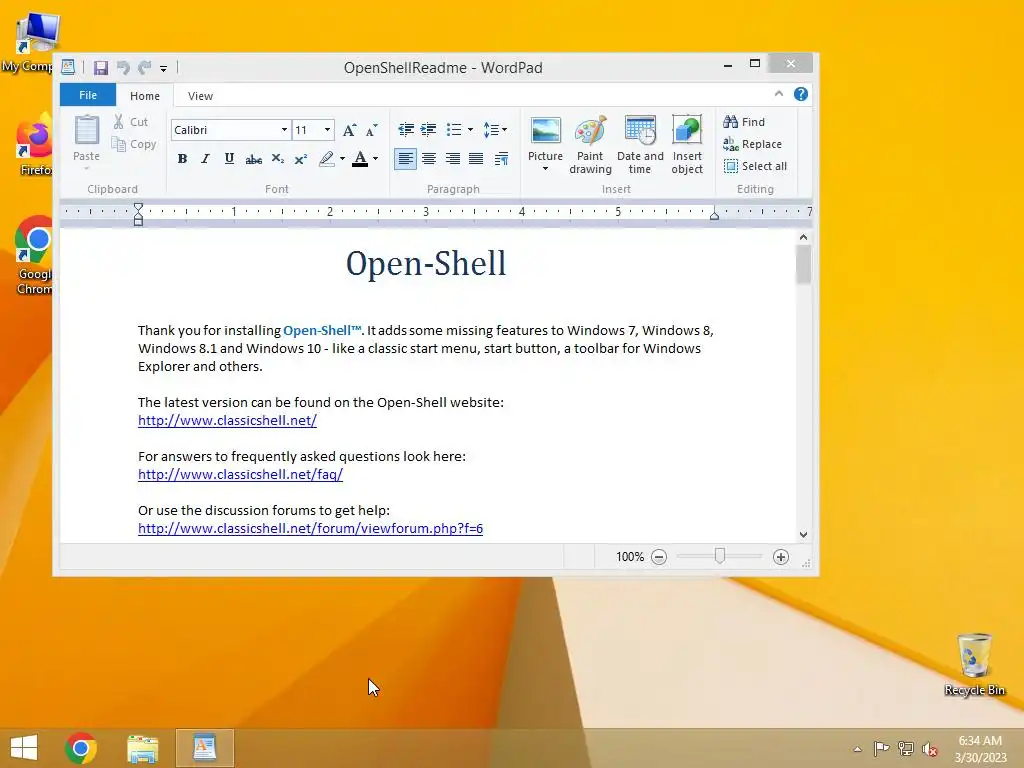The height and width of the screenshot is (768, 1024).
Task: Open the list style dropdown arrow
Action: point(470,129)
